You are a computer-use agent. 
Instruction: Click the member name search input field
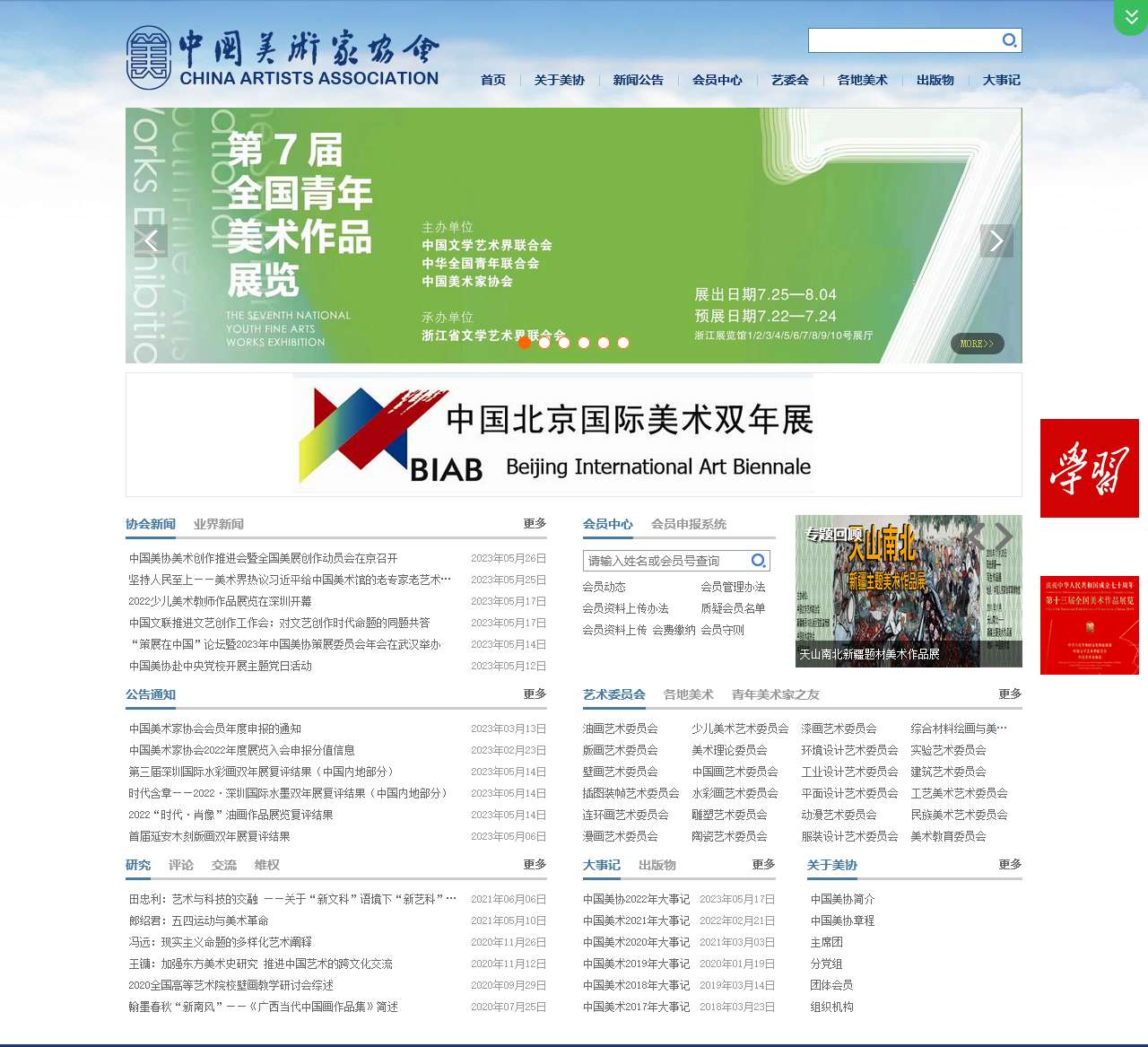pos(664,560)
